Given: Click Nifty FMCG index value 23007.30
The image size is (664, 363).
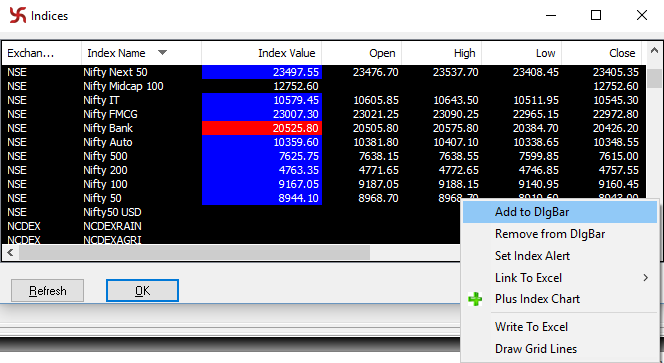Looking at the screenshot, I should click(x=262, y=114).
